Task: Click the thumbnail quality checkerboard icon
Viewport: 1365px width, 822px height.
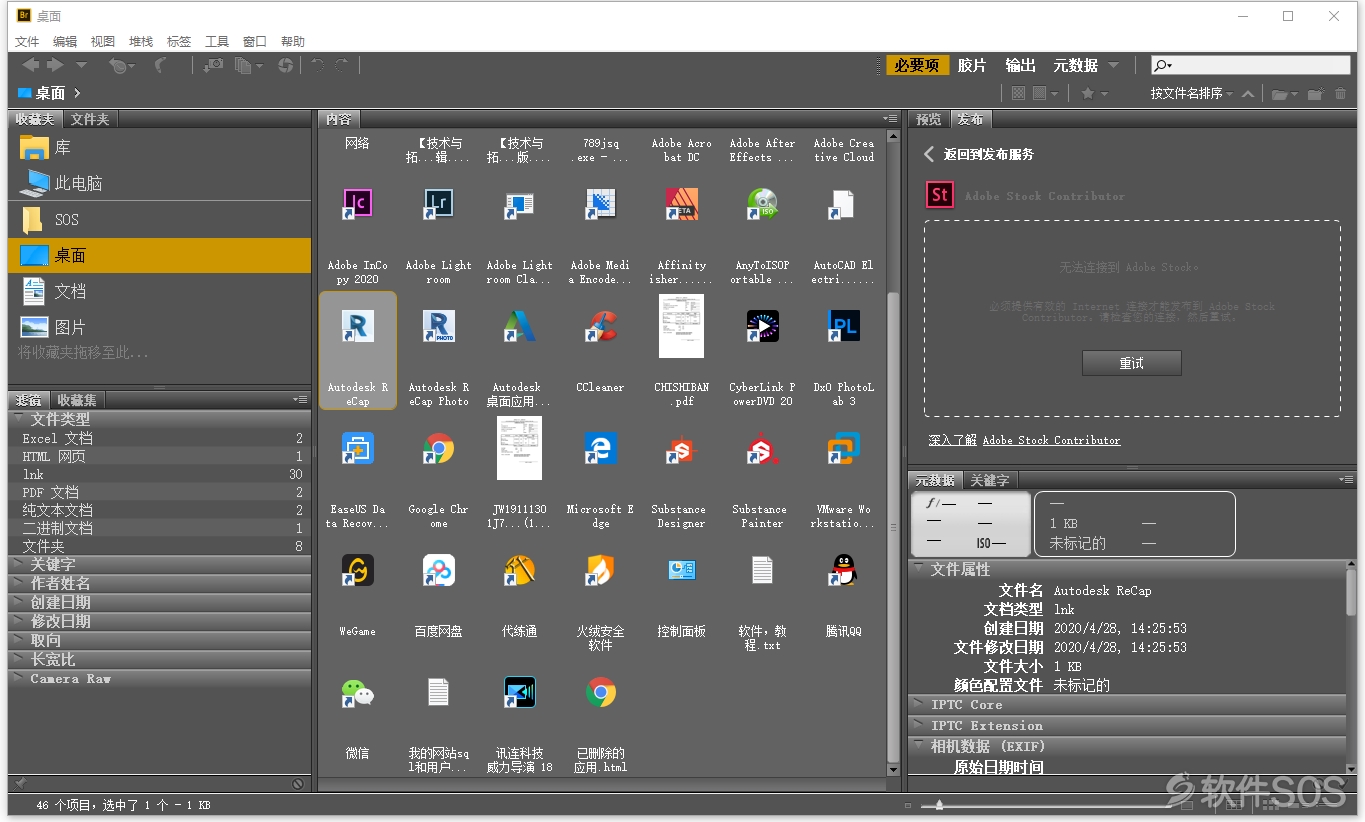Action: click(x=1019, y=93)
